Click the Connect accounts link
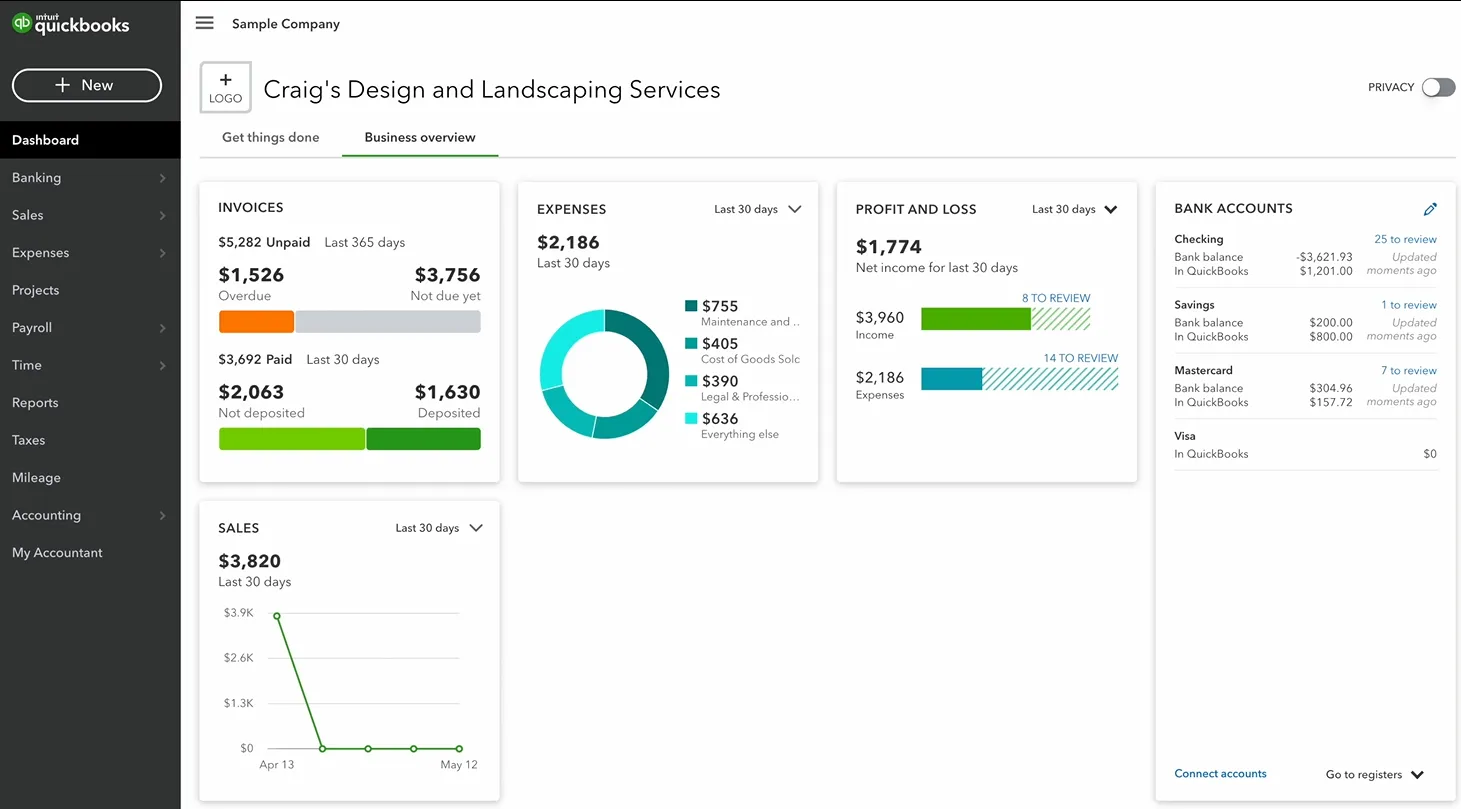 pyautogui.click(x=1220, y=774)
